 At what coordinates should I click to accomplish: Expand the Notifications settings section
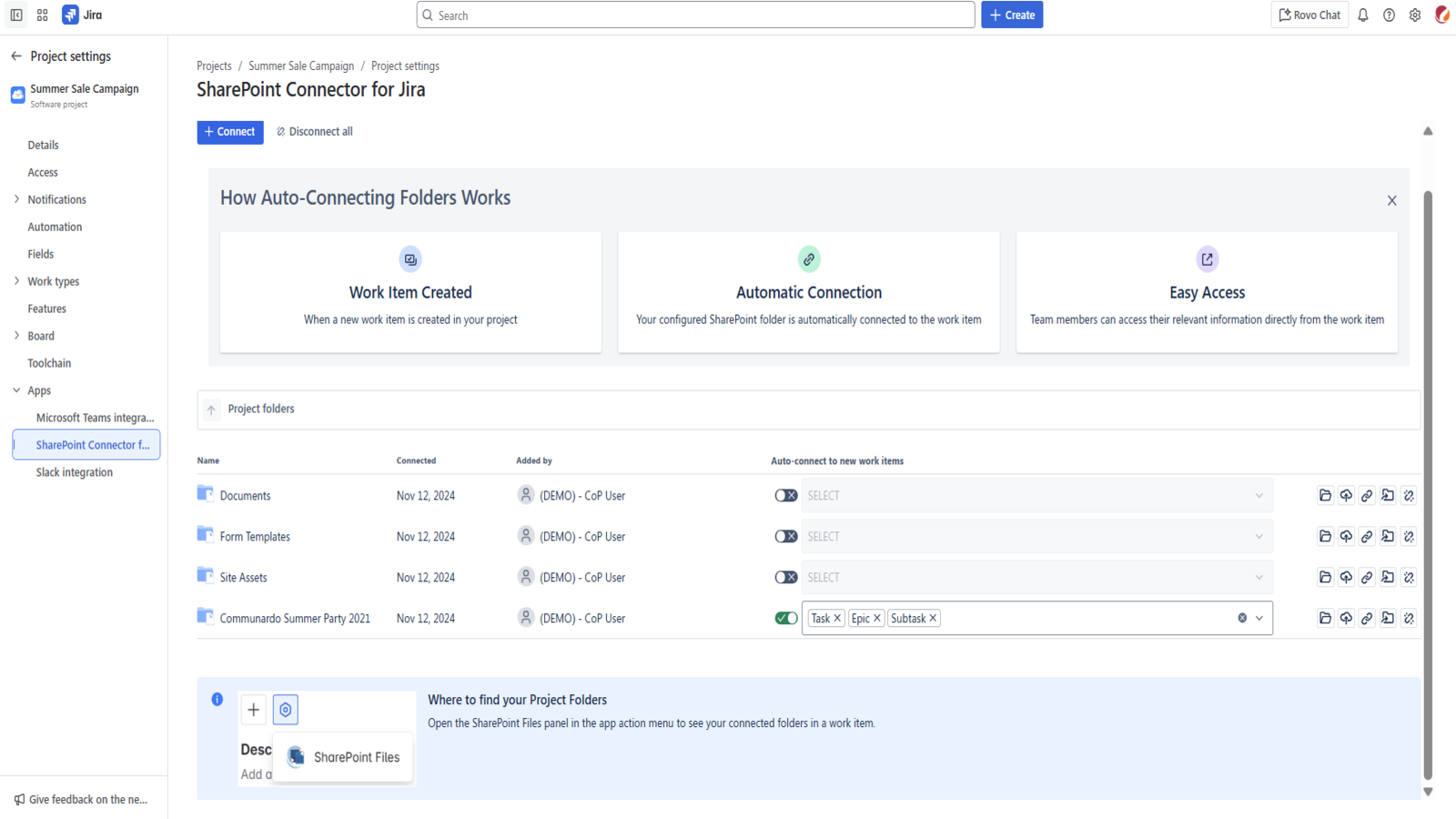point(16,199)
